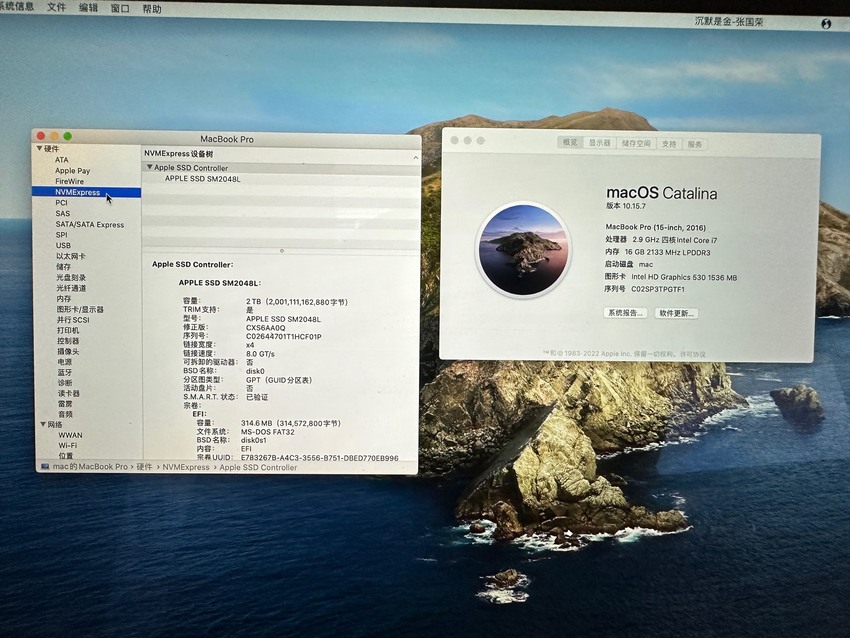Select 储存 in hardware sidebar
The height and width of the screenshot is (638, 850).
pos(63,266)
